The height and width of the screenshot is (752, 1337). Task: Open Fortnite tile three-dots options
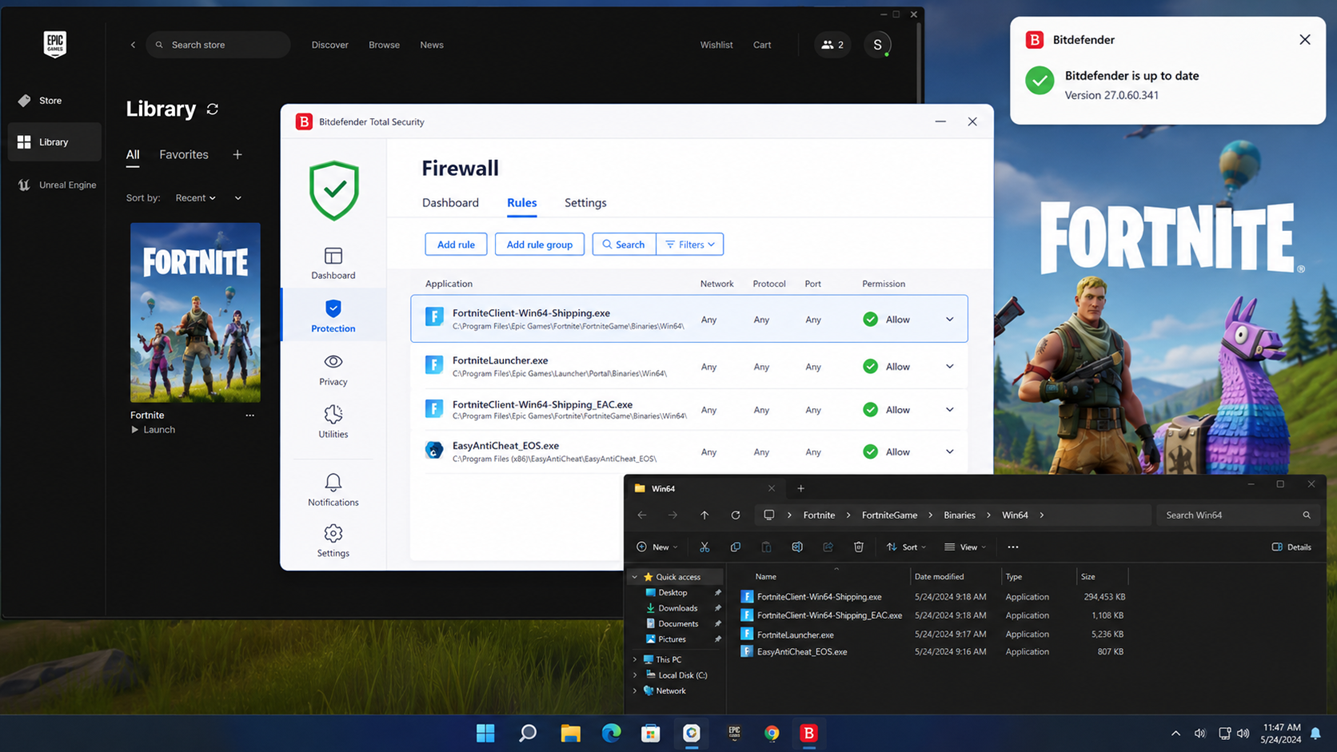coord(250,415)
